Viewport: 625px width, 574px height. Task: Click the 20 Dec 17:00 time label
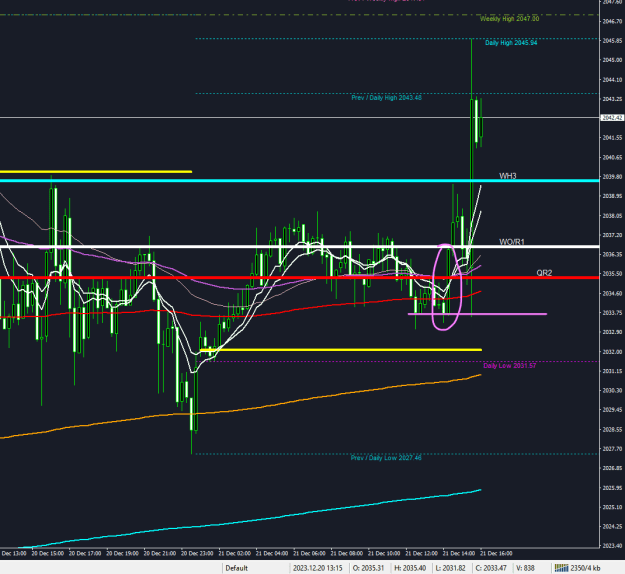coord(85,554)
